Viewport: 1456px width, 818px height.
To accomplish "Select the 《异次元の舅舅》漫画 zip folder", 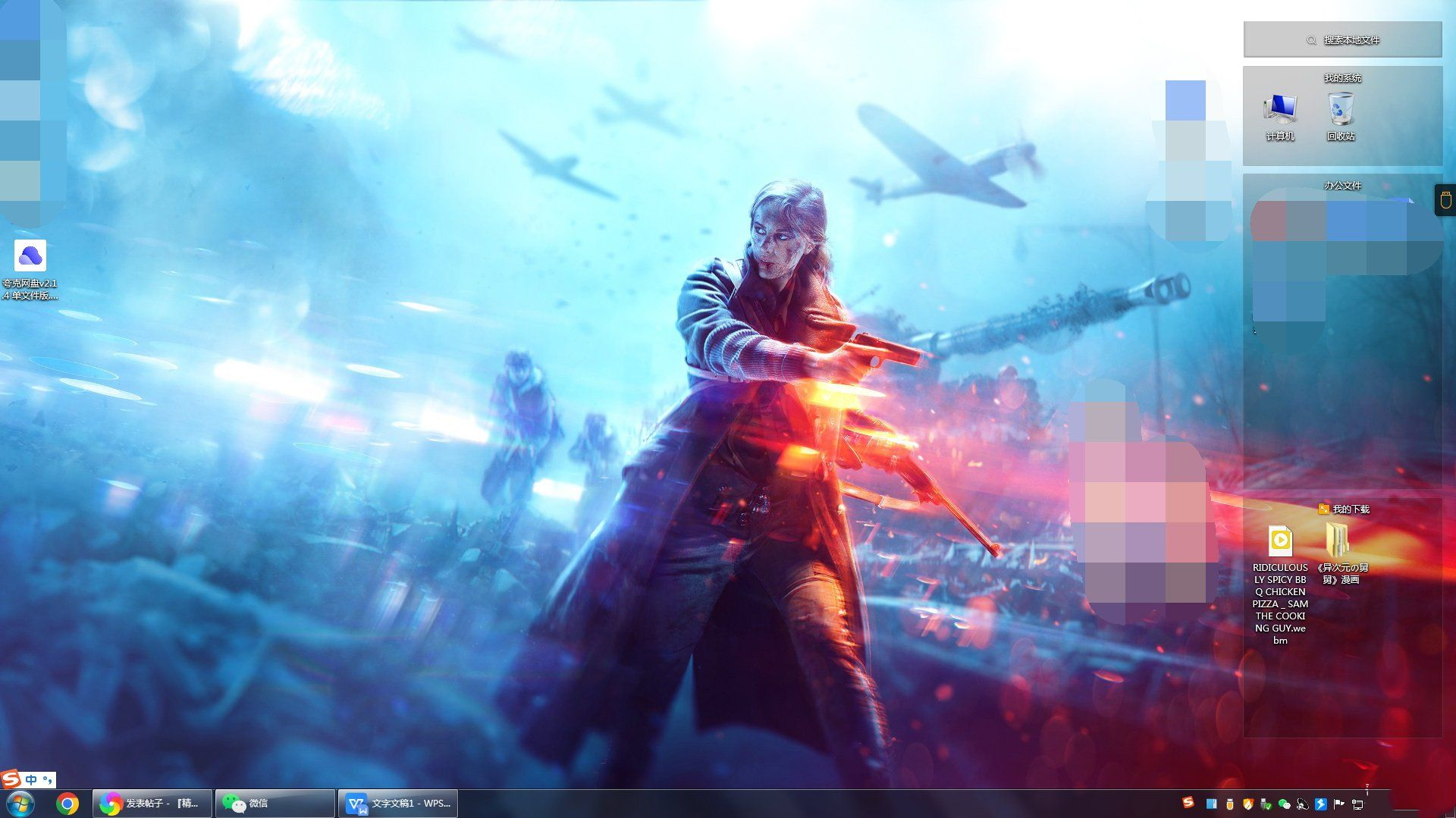I will tap(1341, 555).
